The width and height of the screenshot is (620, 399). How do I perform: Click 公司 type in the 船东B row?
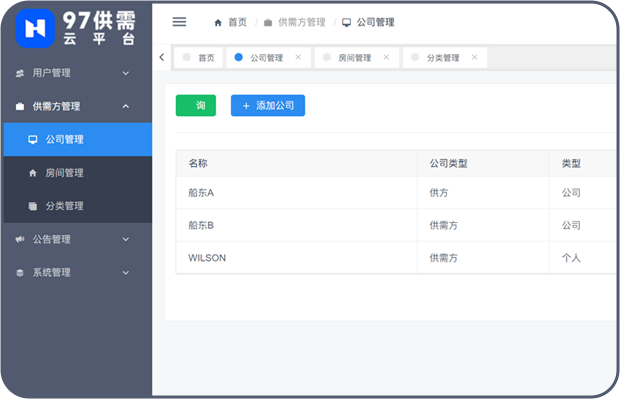[571, 225]
